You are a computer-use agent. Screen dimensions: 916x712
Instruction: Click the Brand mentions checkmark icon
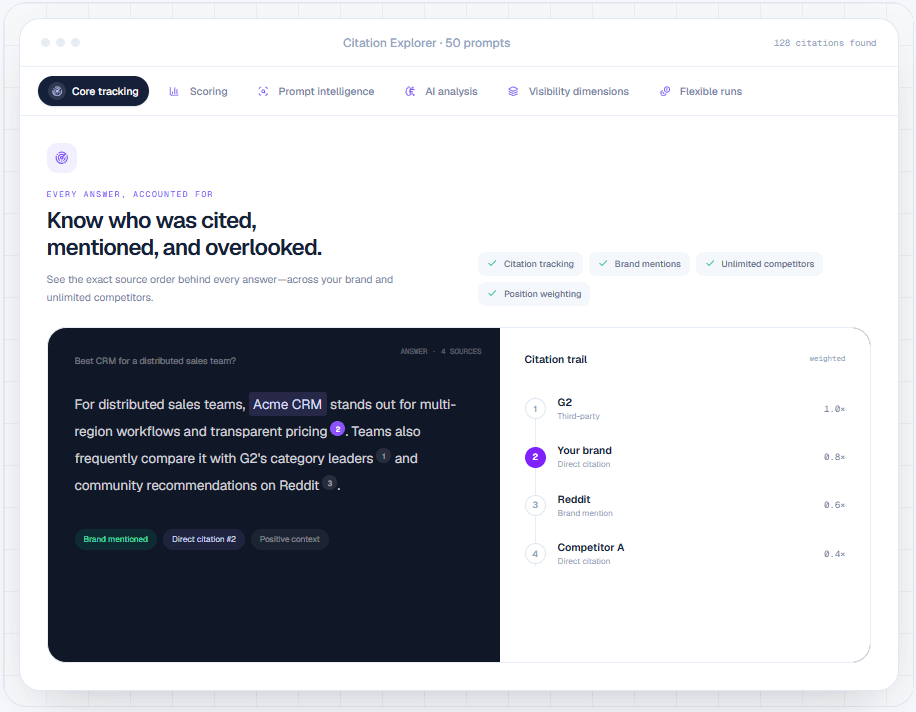pyautogui.click(x=603, y=263)
